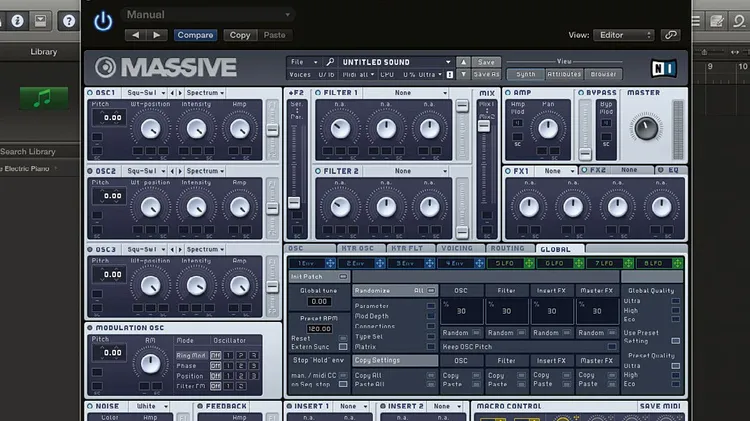Image resolution: width=750 pixels, height=421 pixels.
Task: Enable Extern Sync checkbox
Action: click(x=343, y=347)
